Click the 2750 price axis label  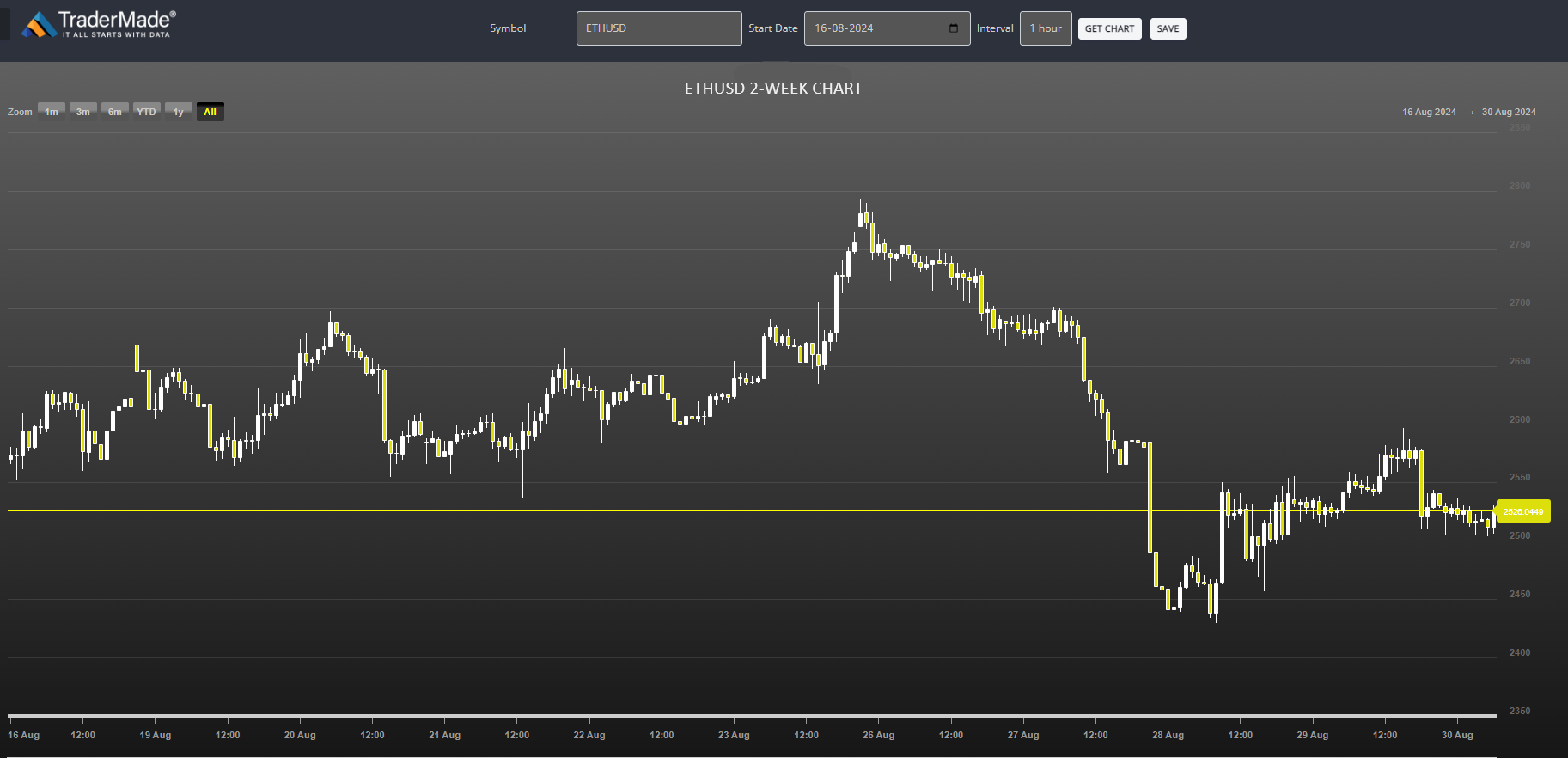(x=1520, y=244)
